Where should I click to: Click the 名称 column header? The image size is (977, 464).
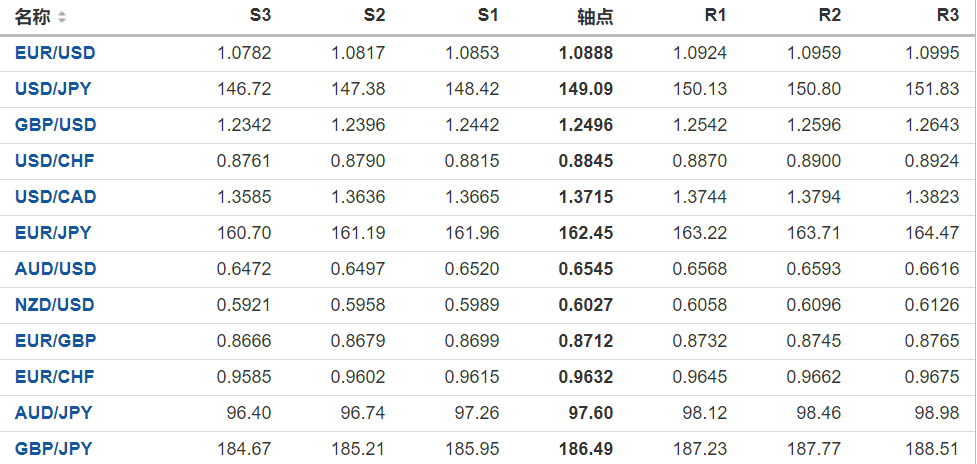(32, 17)
